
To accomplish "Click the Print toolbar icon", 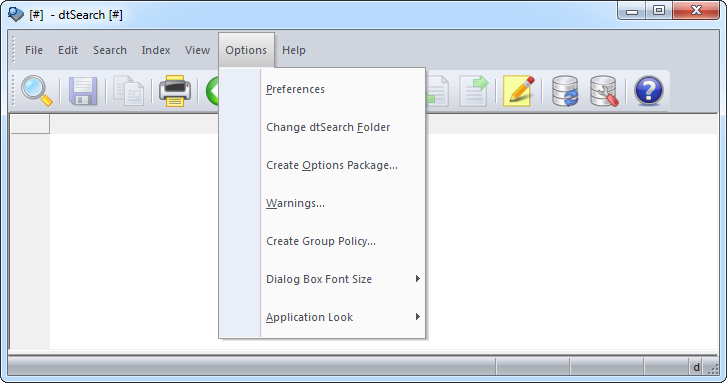I will [175, 91].
